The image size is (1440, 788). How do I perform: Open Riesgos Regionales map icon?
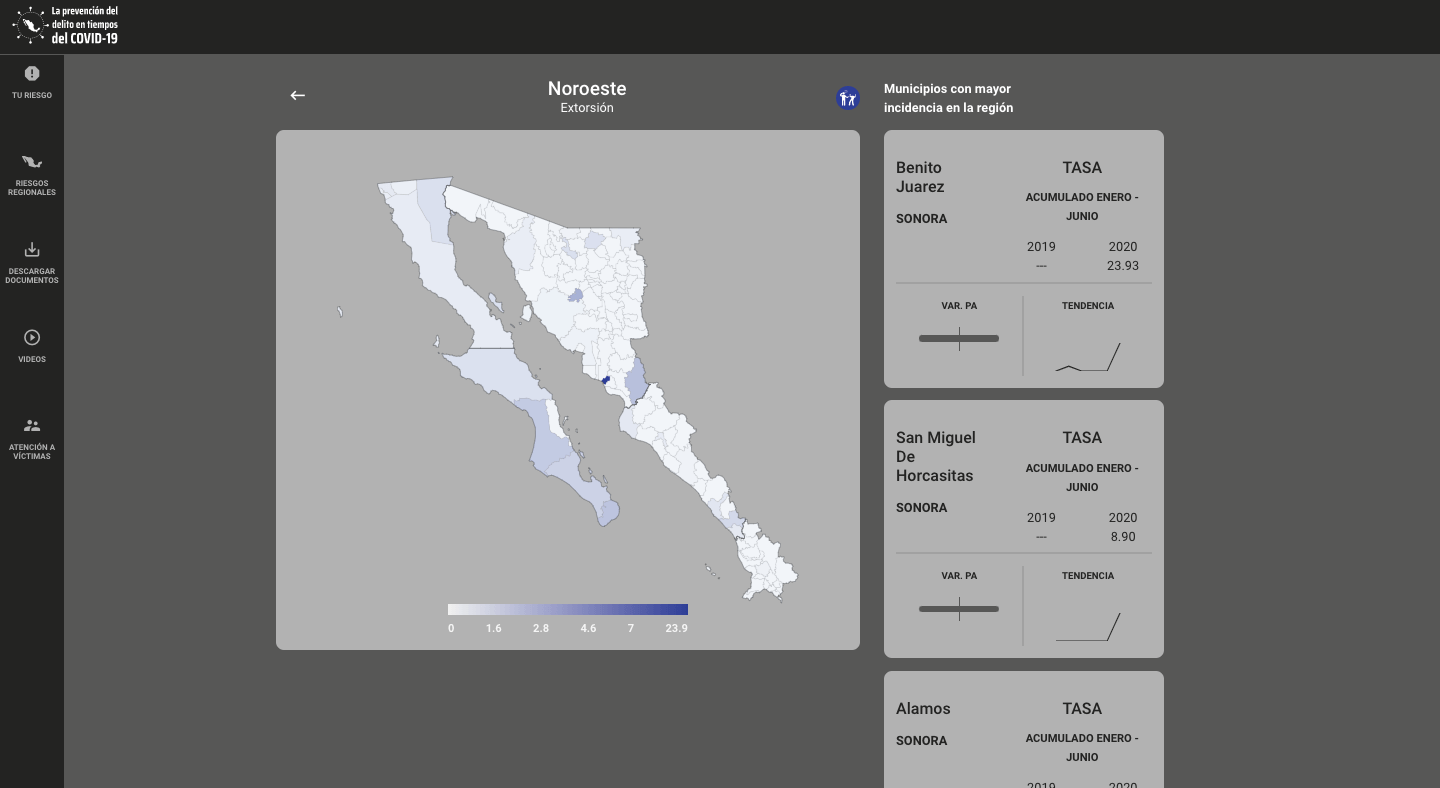point(32,162)
